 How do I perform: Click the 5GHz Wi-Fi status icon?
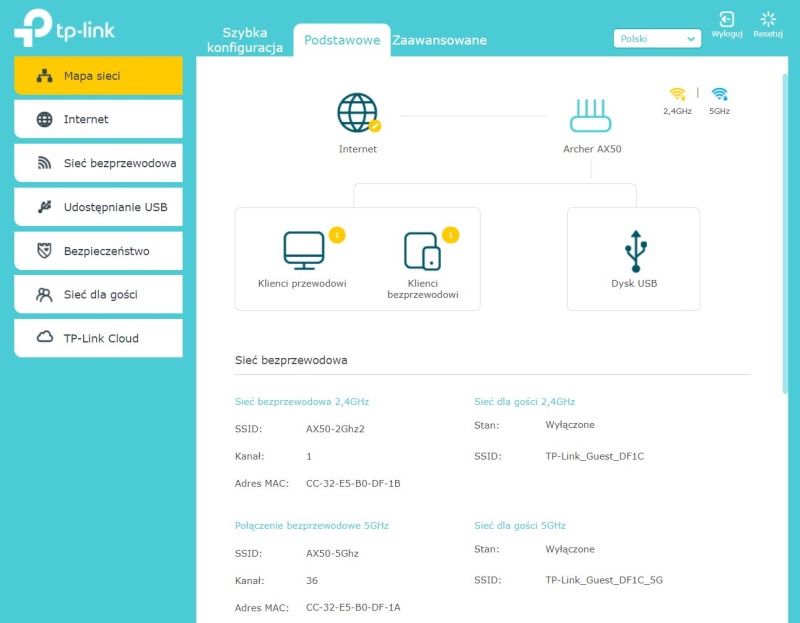tap(719, 94)
